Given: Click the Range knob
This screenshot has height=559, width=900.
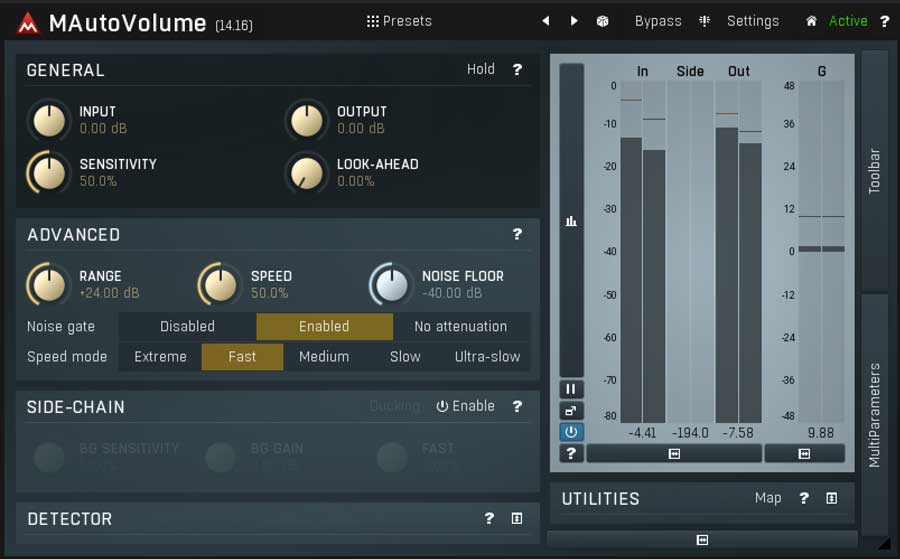Looking at the screenshot, I should (x=48, y=285).
